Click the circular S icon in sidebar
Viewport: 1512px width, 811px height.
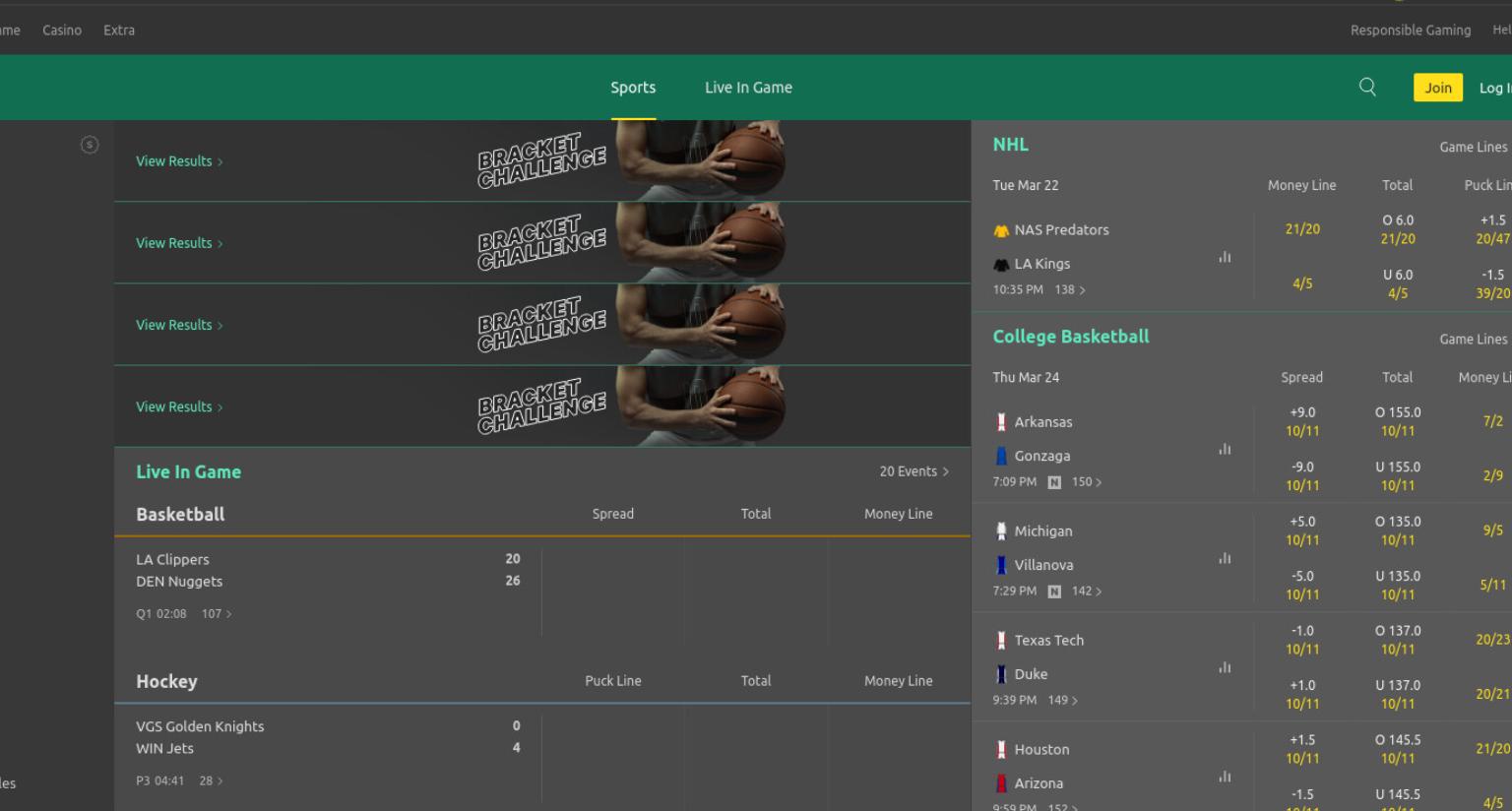pos(90,145)
